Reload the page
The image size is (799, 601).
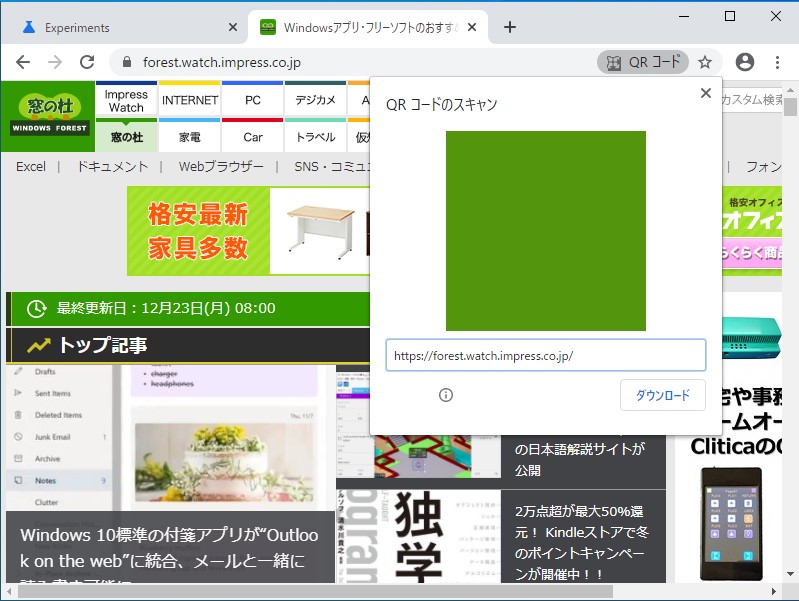[x=87, y=62]
